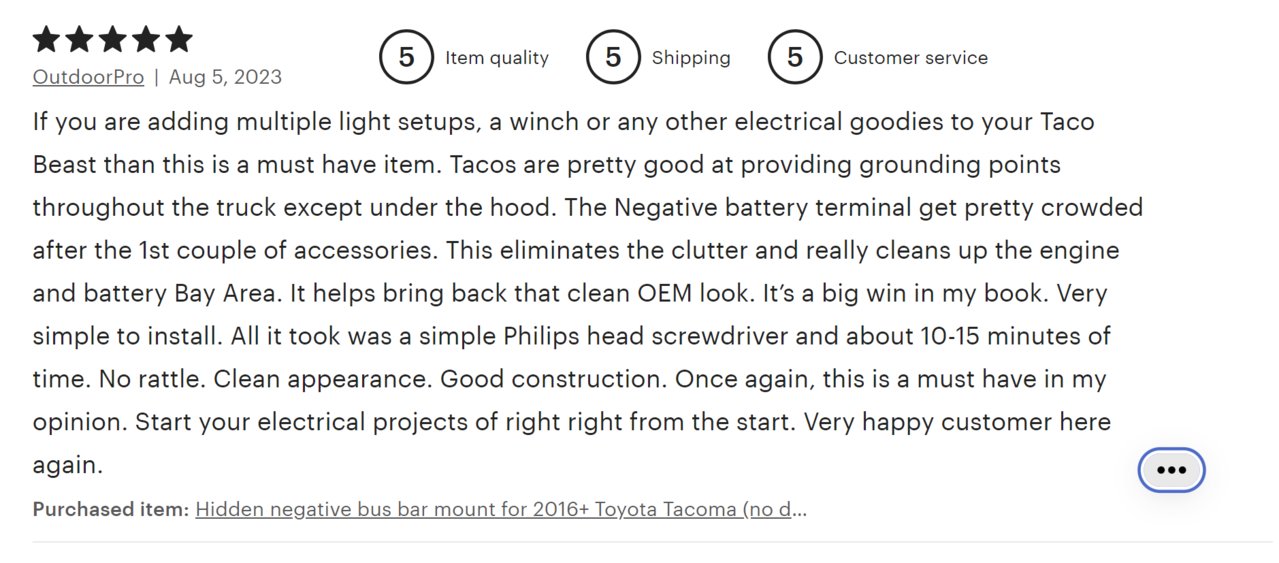Click the Shipping label
Screen dimensions: 1279x563
691,58
